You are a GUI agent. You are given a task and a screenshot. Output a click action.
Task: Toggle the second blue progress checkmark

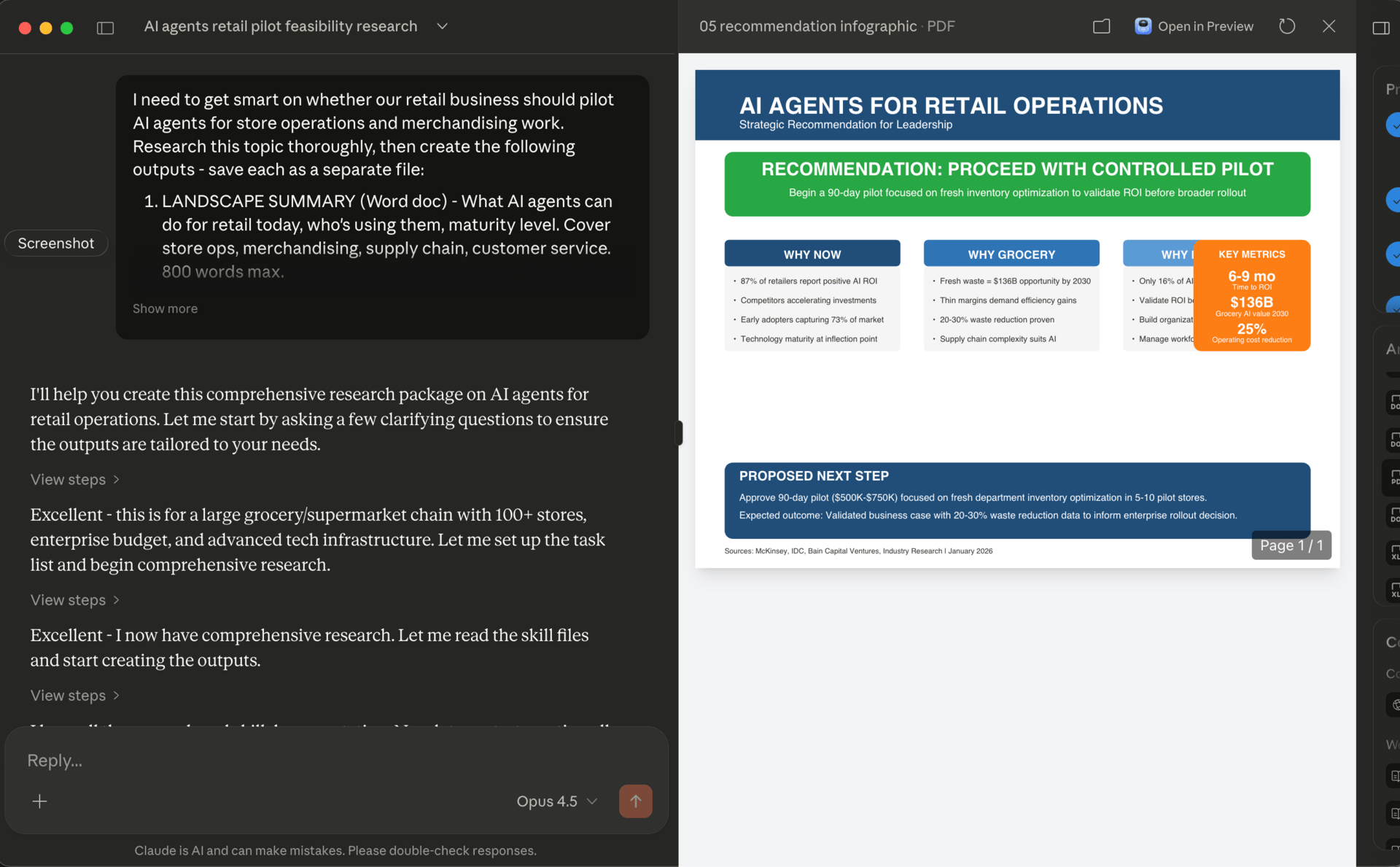1393,199
